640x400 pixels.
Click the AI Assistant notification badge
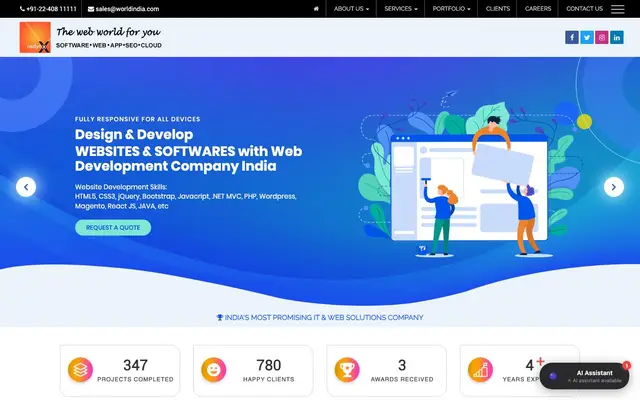coord(627,365)
